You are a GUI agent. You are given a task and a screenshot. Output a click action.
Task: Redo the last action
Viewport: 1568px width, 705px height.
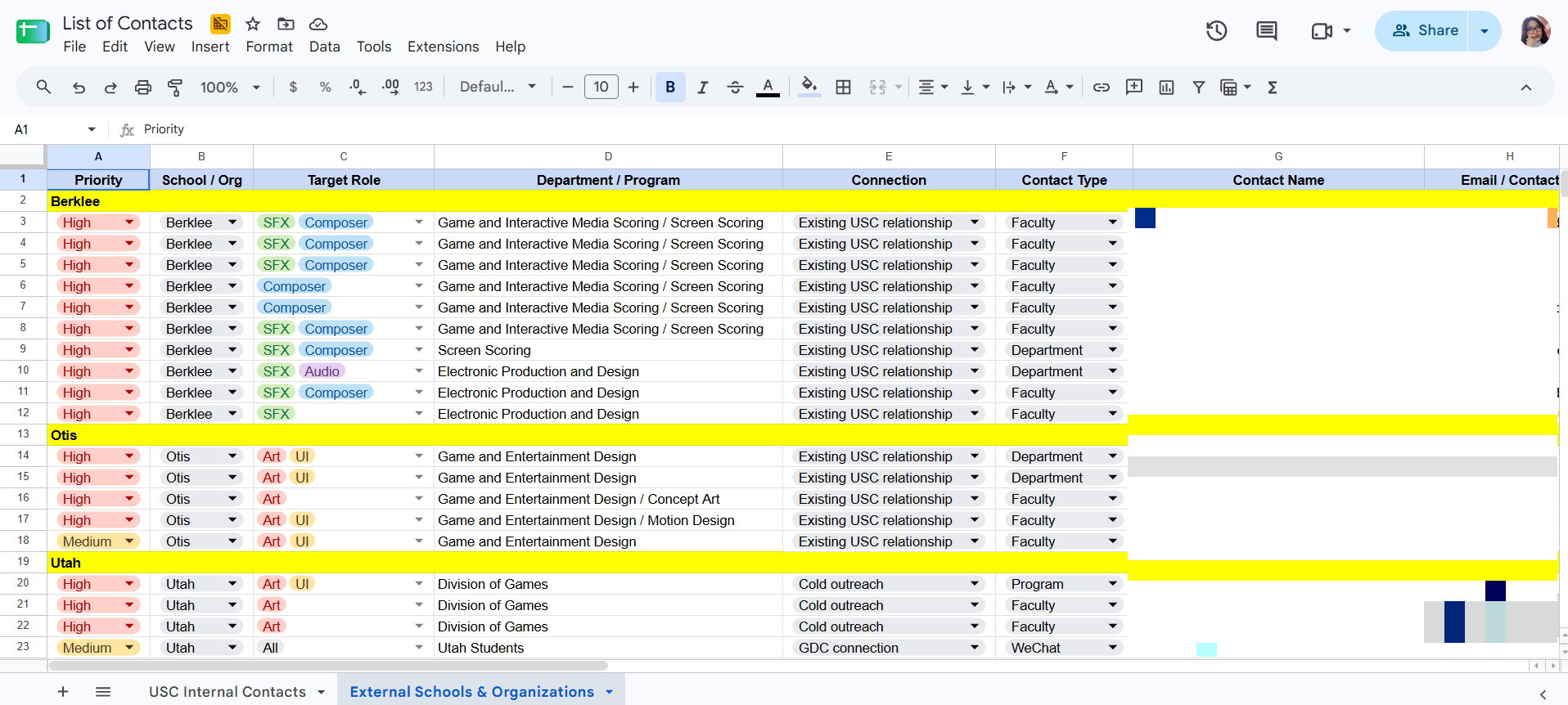110,88
